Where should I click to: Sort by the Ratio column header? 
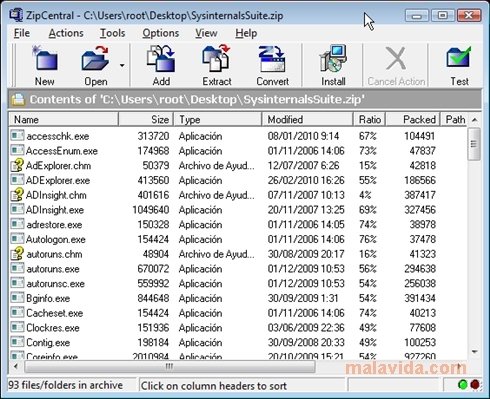(x=369, y=119)
